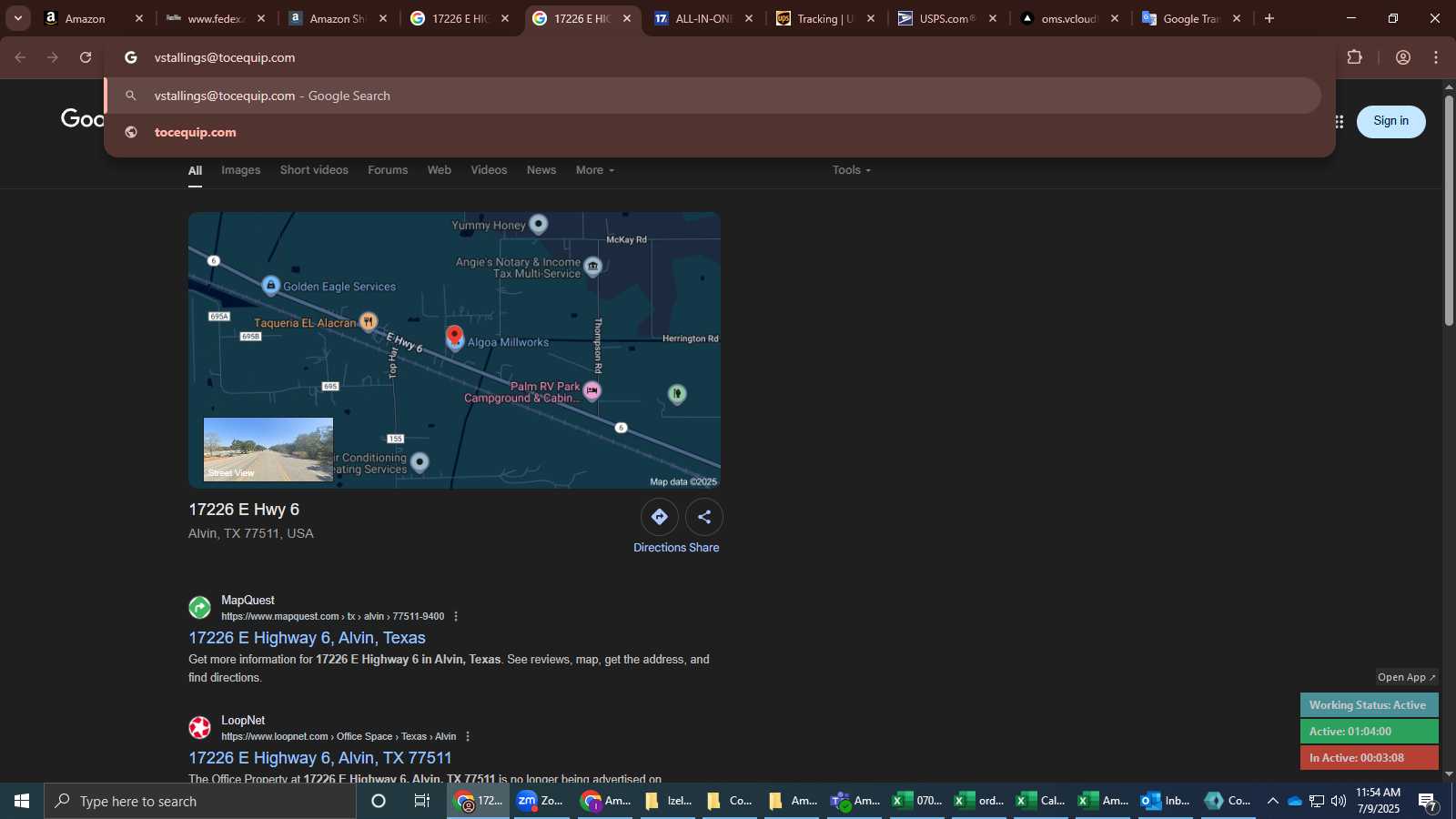
Task: Click the Sign in button
Action: [1390, 121]
